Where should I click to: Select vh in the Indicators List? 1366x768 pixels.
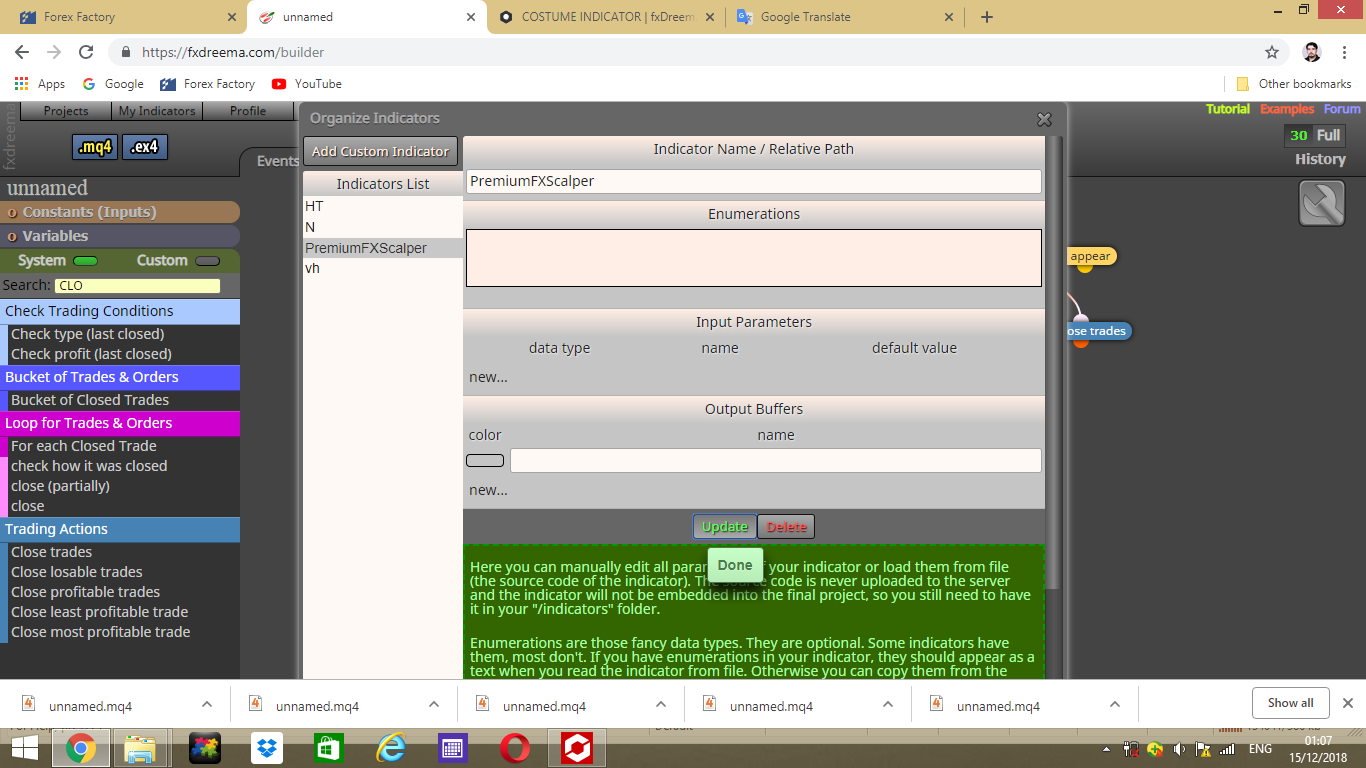[383, 268]
